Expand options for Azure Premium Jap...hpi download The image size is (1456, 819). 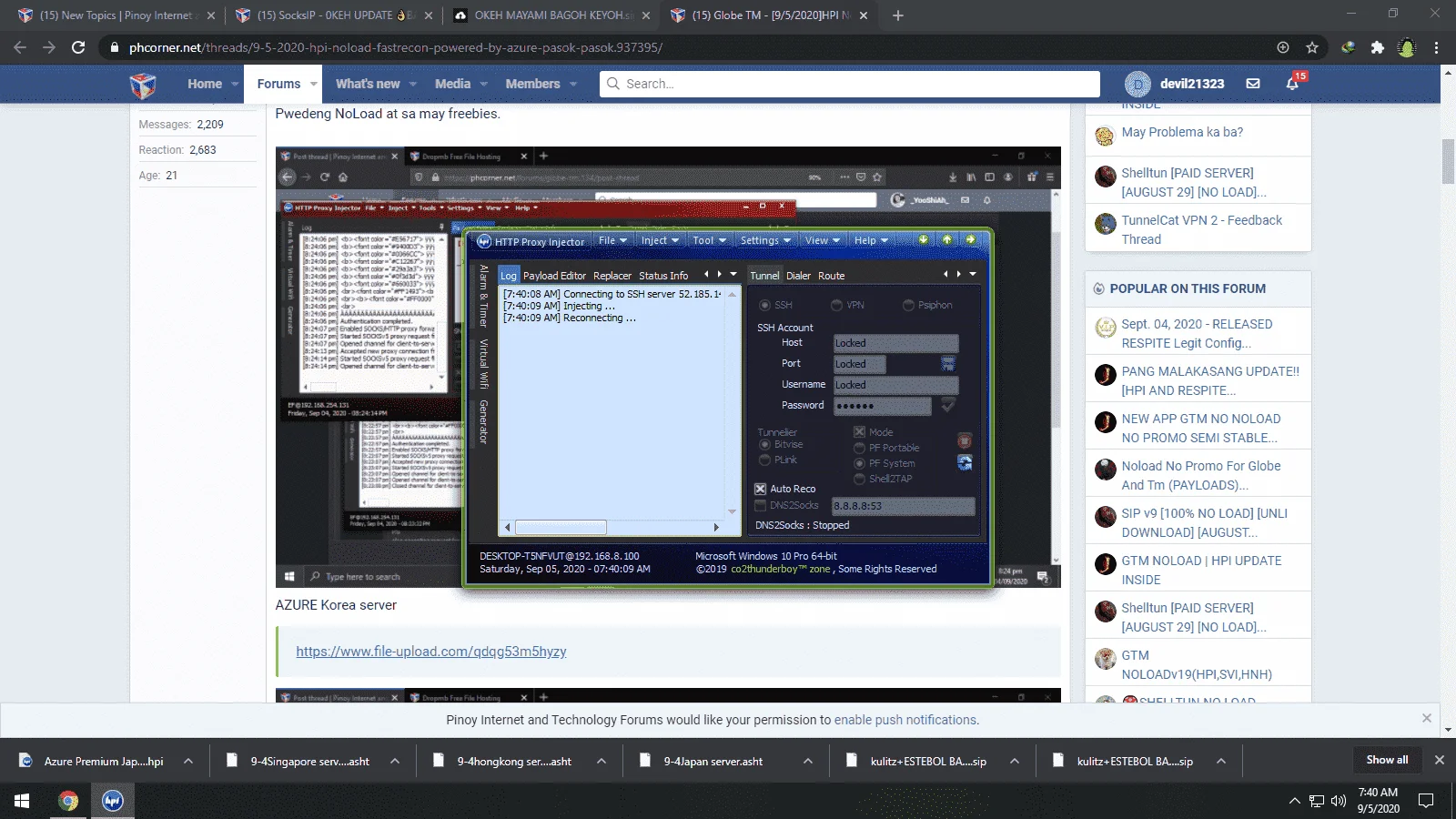188,761
